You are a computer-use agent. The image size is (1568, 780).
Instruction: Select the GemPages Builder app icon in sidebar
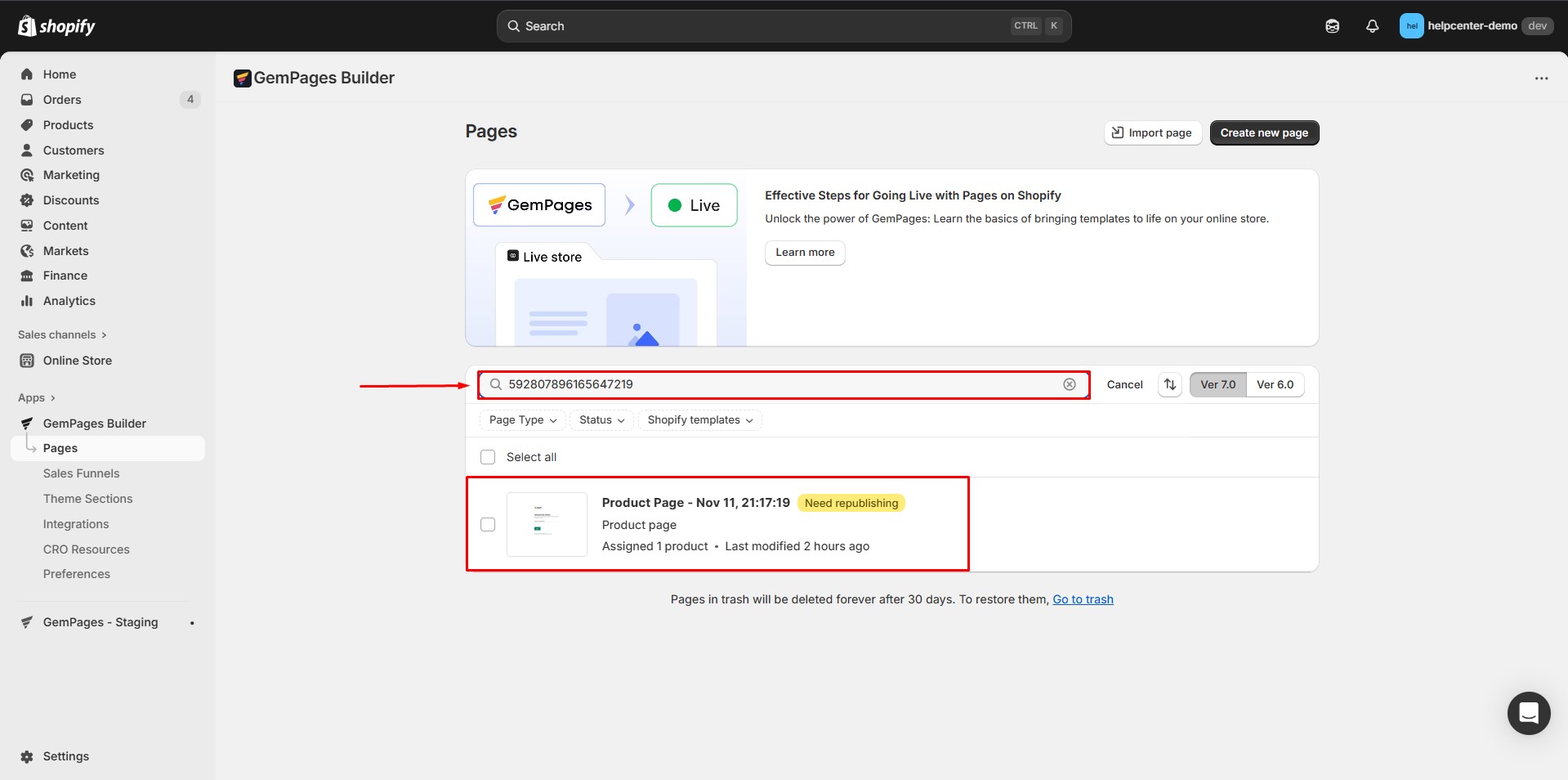(x=27, y=423)
